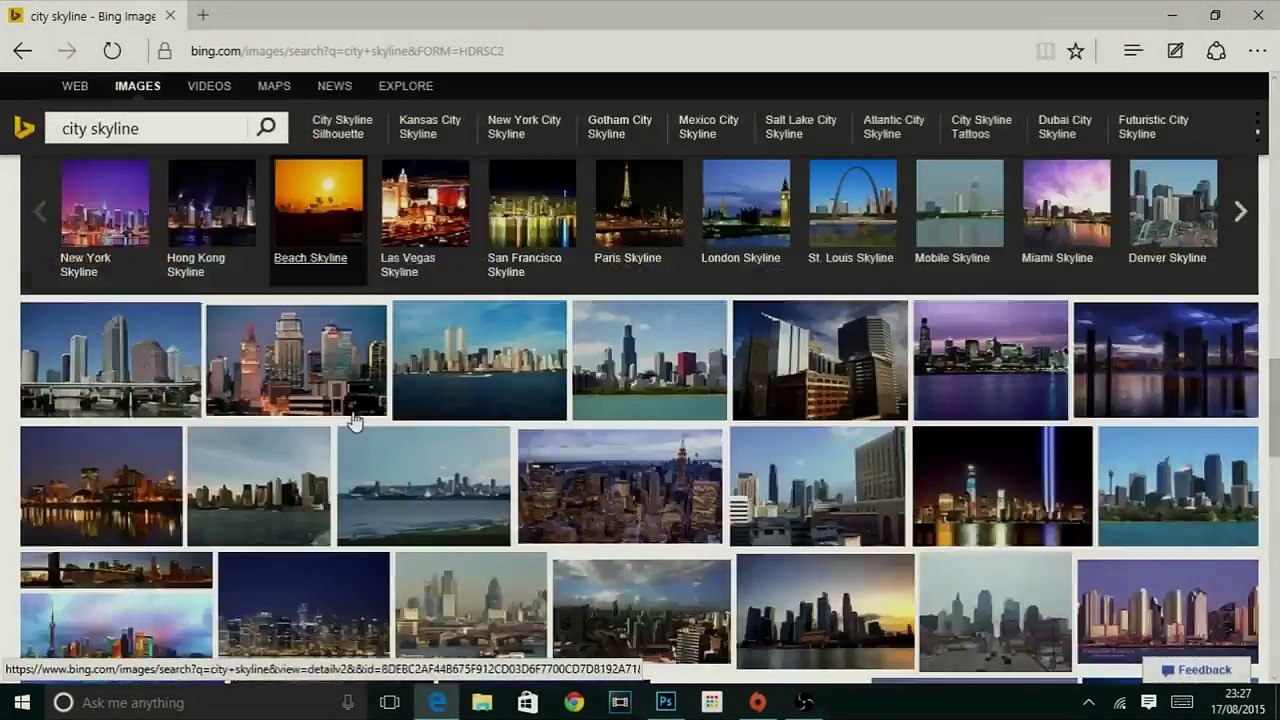Screen dimensions: 1280x720
Task: Open Photoshop from the taskbar
Action: [x=665, y=703]
